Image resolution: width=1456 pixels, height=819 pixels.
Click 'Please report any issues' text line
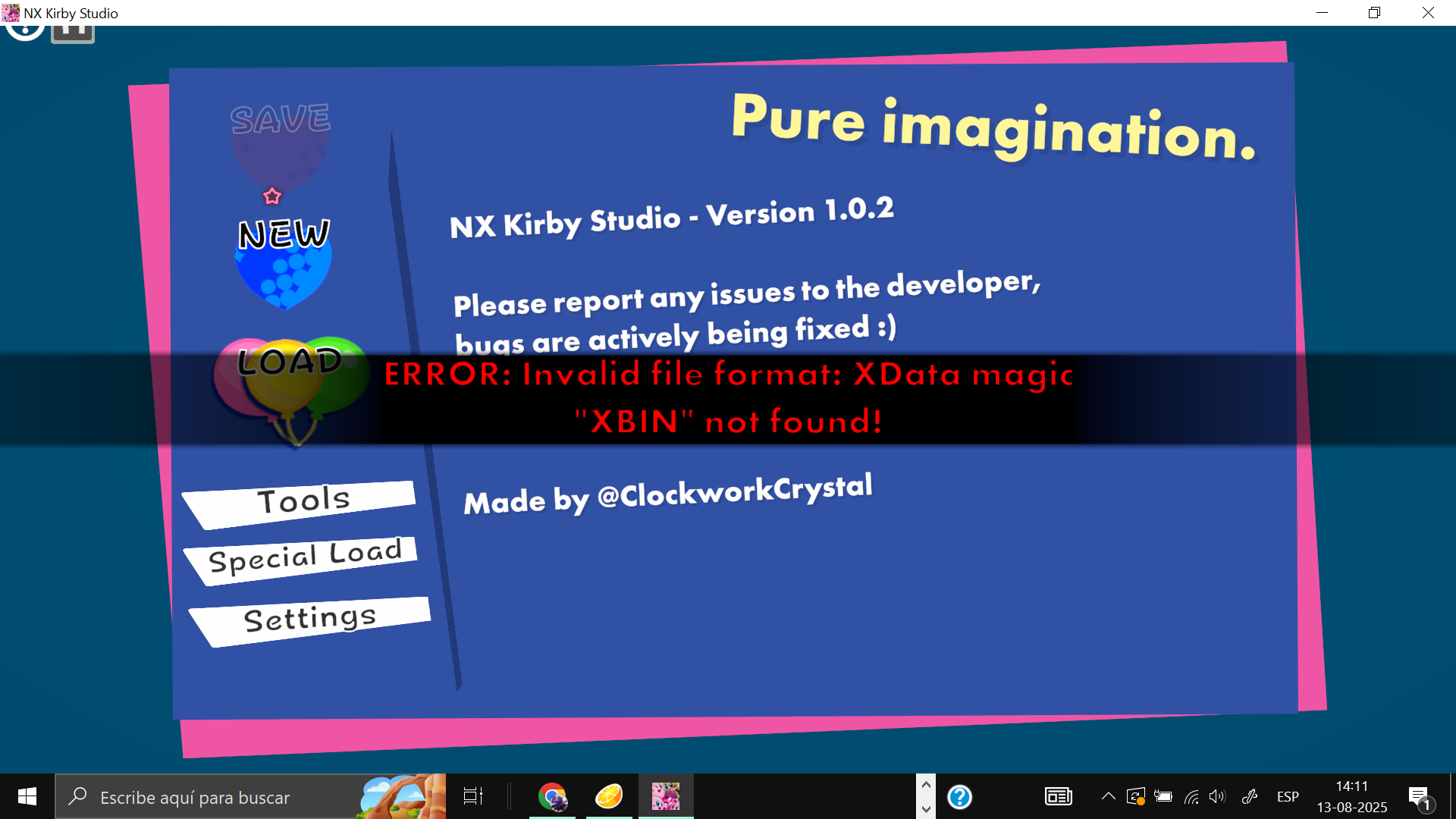(x=747, y=293)
